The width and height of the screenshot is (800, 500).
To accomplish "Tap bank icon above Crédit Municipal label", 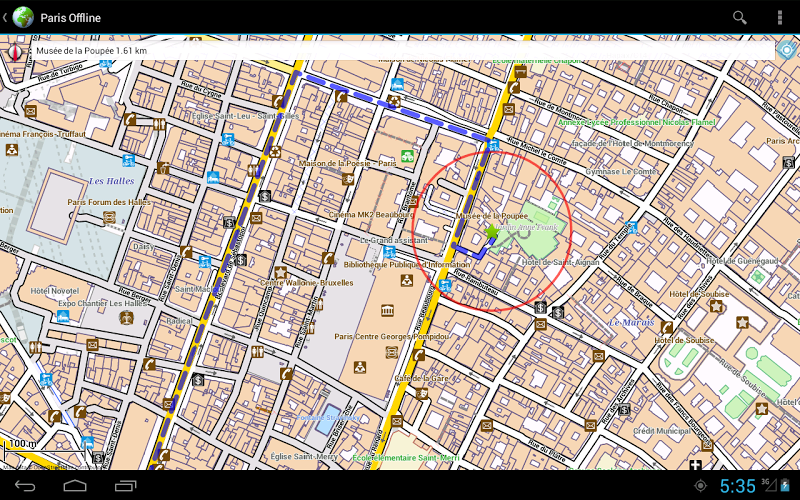I will tap(624, 409).
